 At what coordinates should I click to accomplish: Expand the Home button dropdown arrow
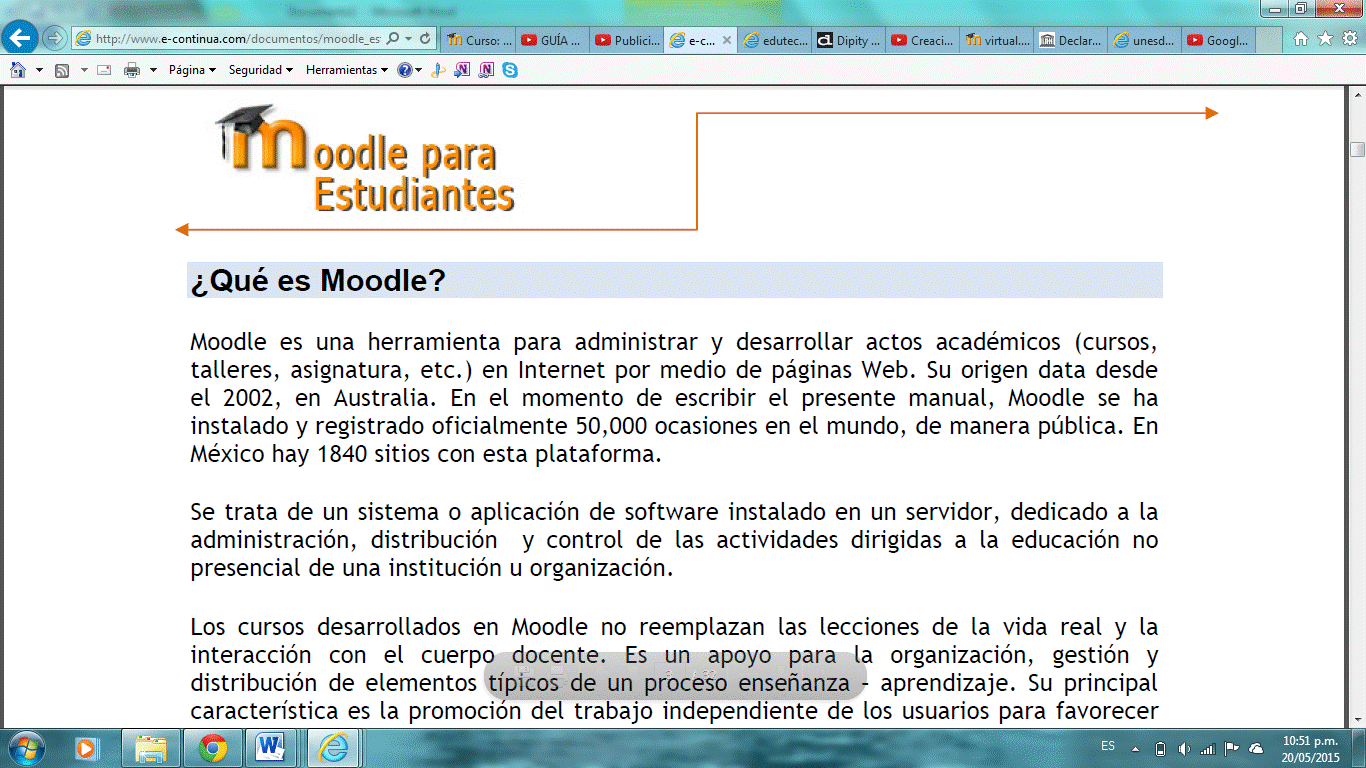39,70
